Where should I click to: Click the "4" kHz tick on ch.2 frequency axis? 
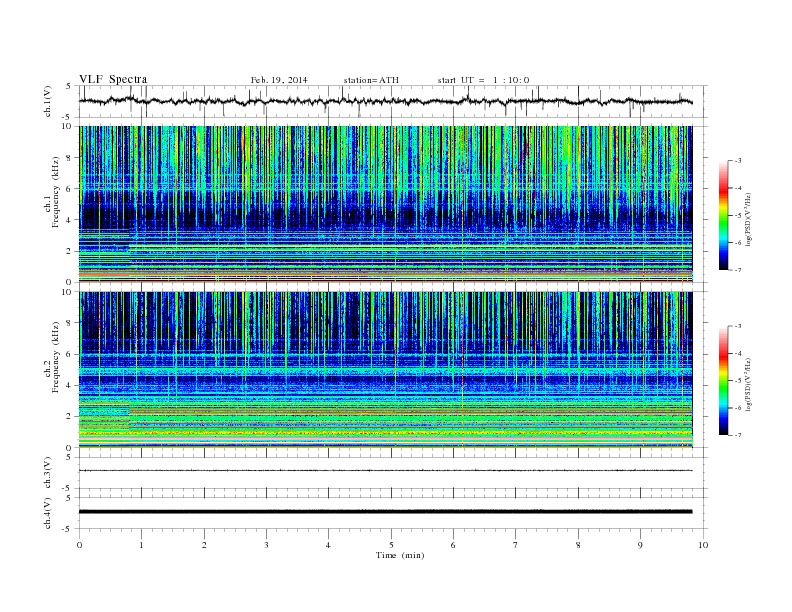(x=69, y=385)
